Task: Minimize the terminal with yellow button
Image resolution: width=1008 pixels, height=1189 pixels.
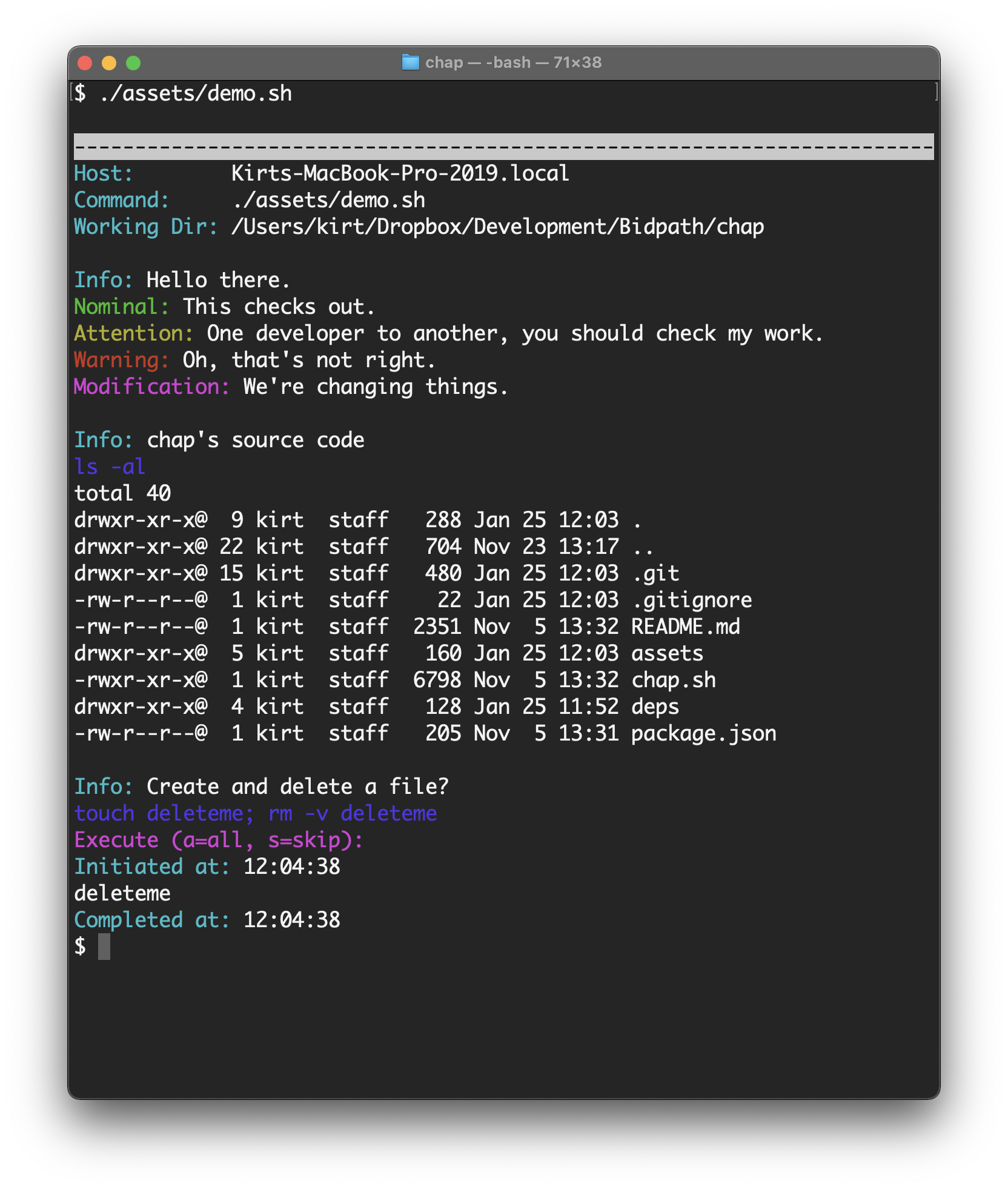Action: [109, 62]
